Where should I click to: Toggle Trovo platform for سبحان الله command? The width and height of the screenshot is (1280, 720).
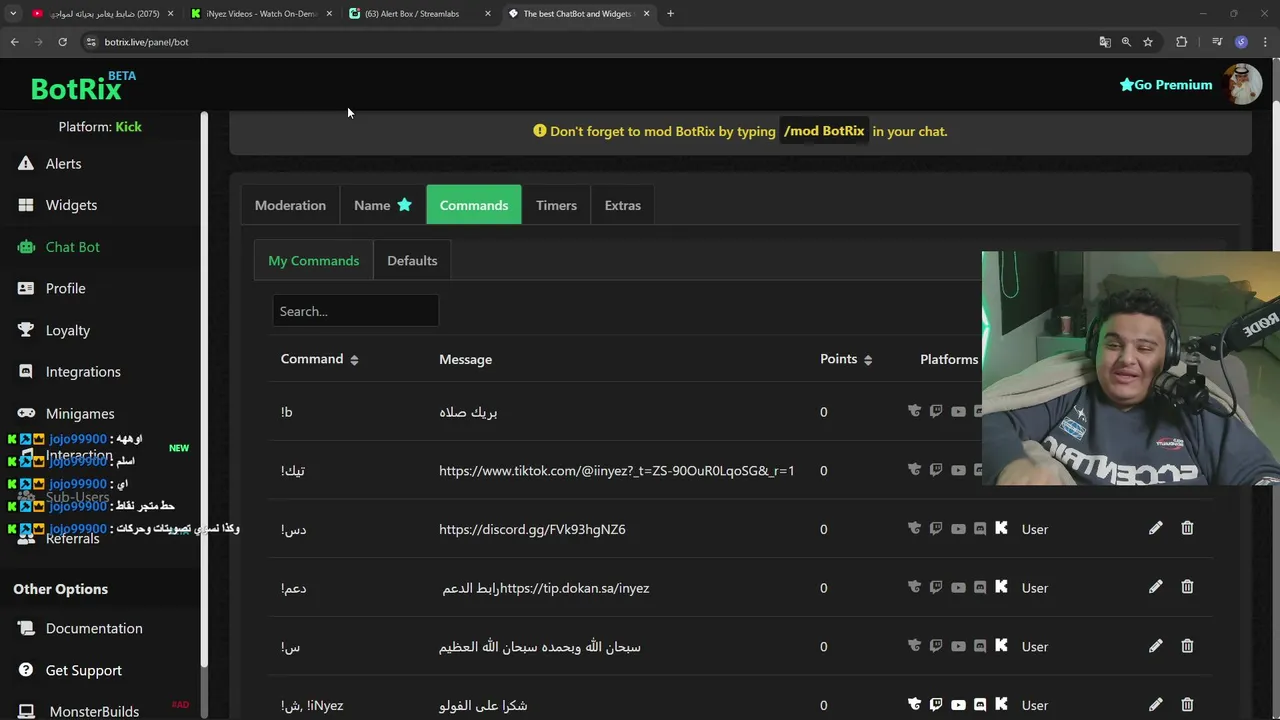[x=914, y=646]
